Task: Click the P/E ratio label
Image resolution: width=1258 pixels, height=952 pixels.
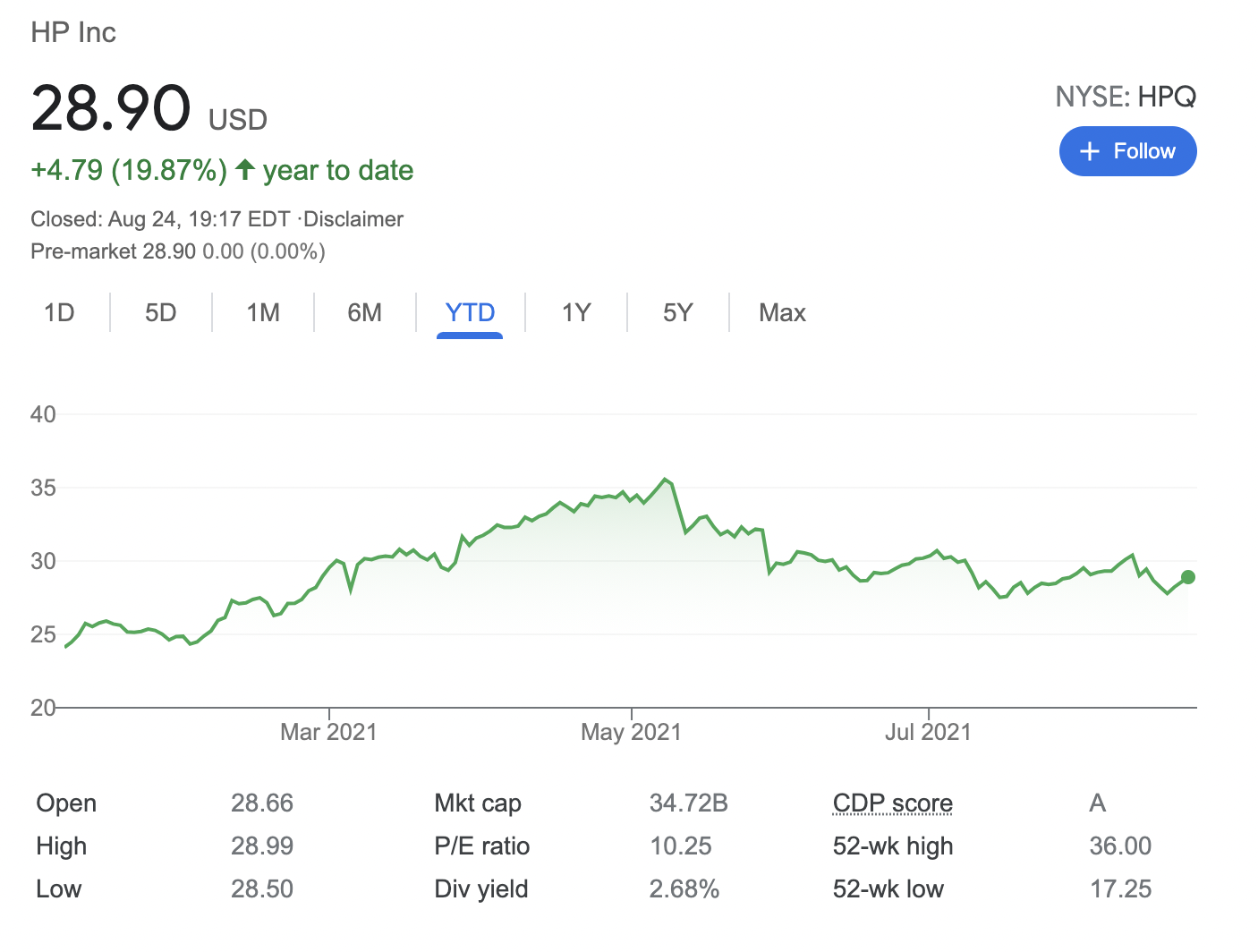Action: [482, 846]
